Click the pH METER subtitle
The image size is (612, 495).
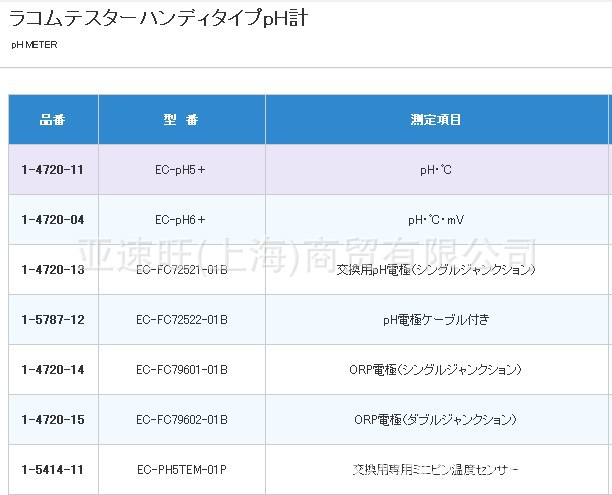pos(34,45)
